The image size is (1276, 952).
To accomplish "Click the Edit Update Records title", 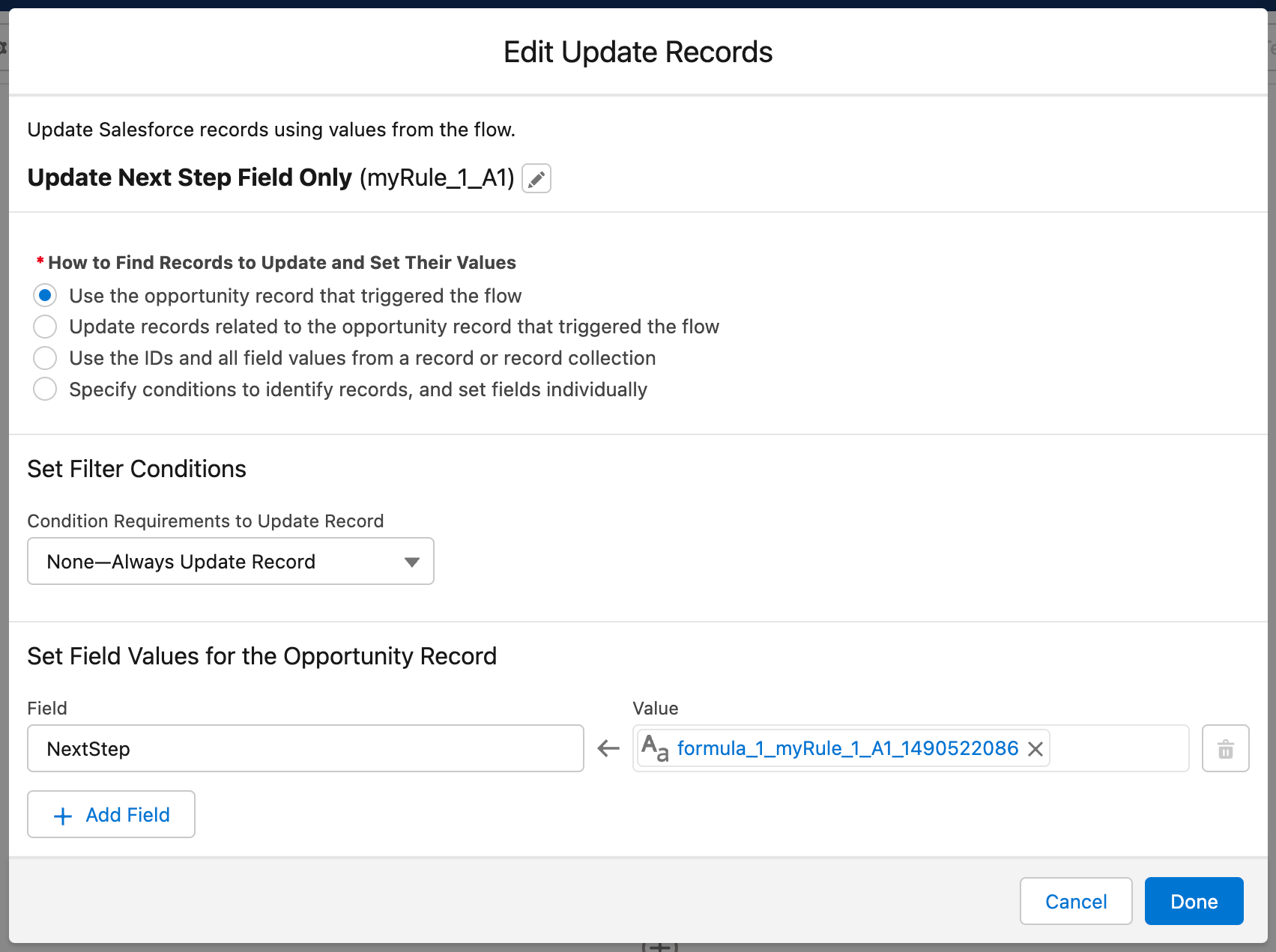I will (x=638, y=52).
